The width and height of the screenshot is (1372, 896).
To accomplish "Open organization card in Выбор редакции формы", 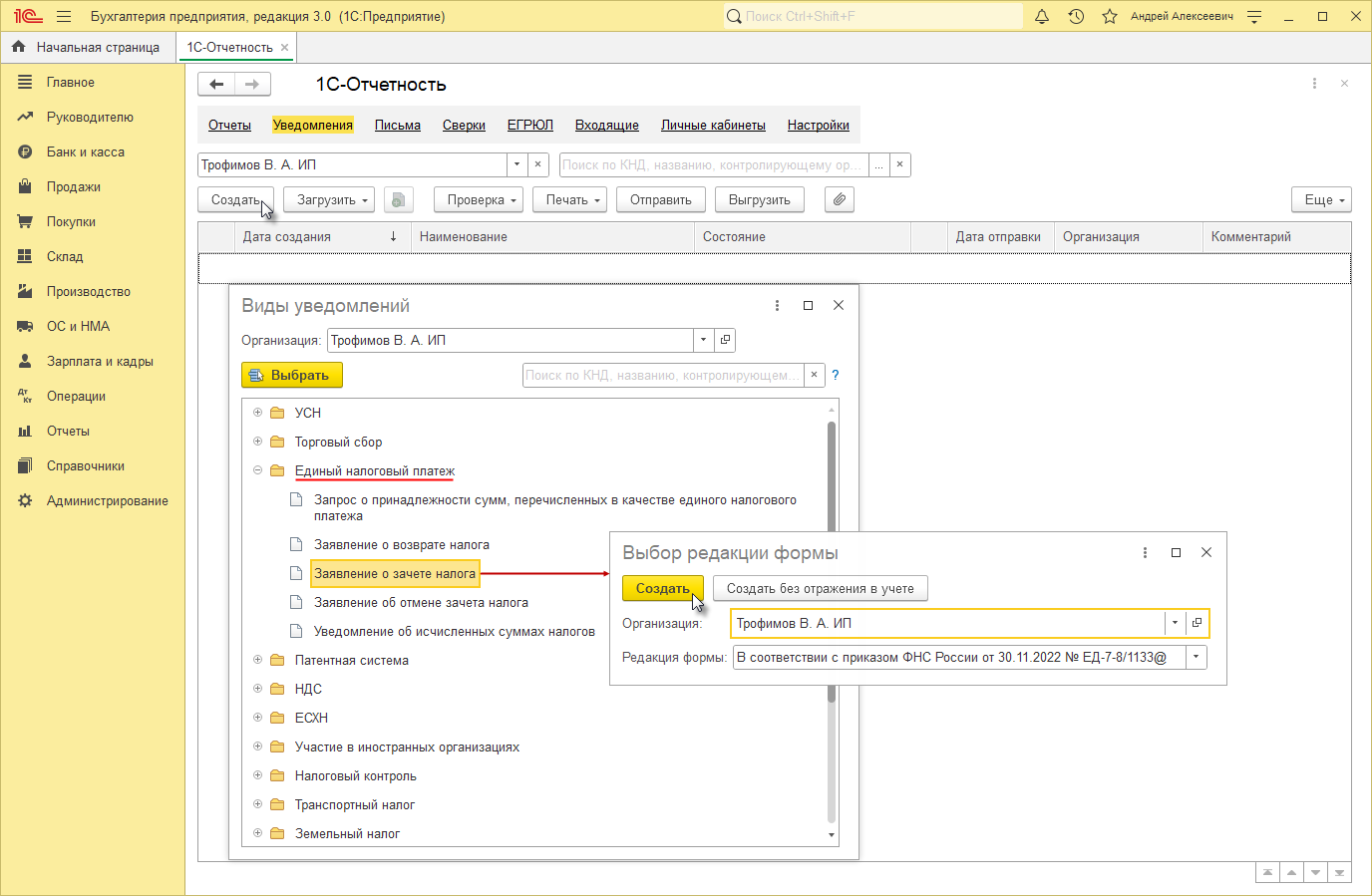I will (x=1197, y=623).
